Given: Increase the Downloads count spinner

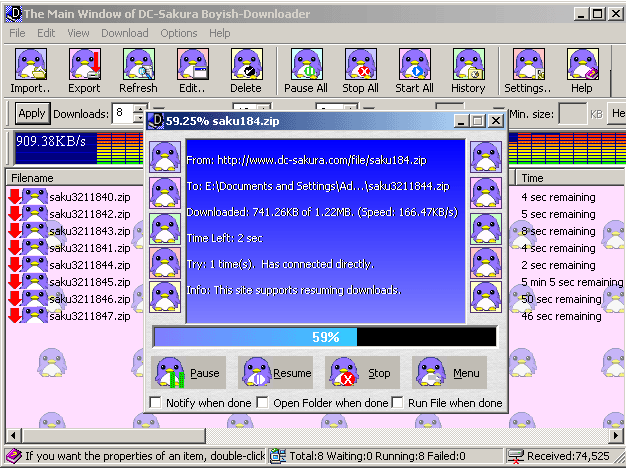Looking at the screenshot, I should [140, 109].
